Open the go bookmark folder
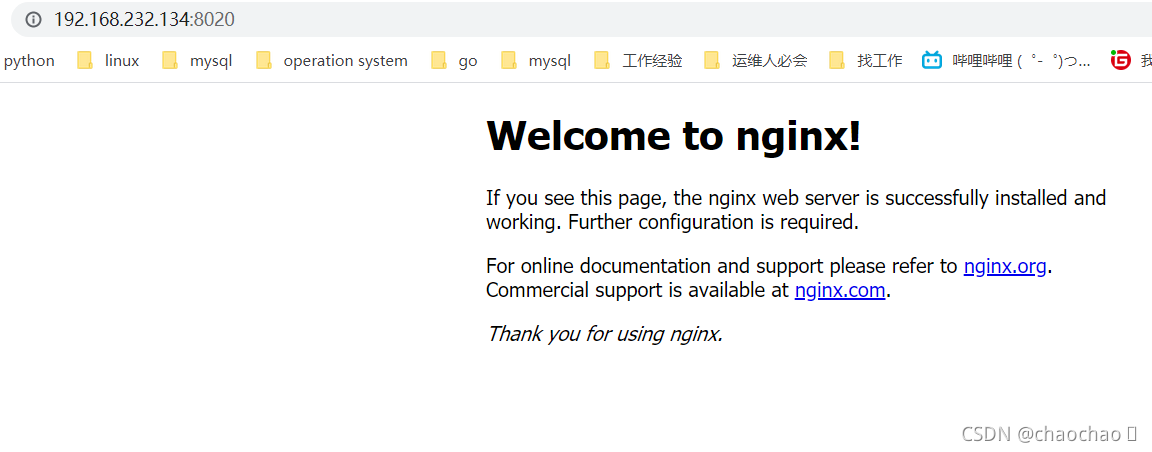Screen dimensions: 1152x452 (x=455, y=61)
